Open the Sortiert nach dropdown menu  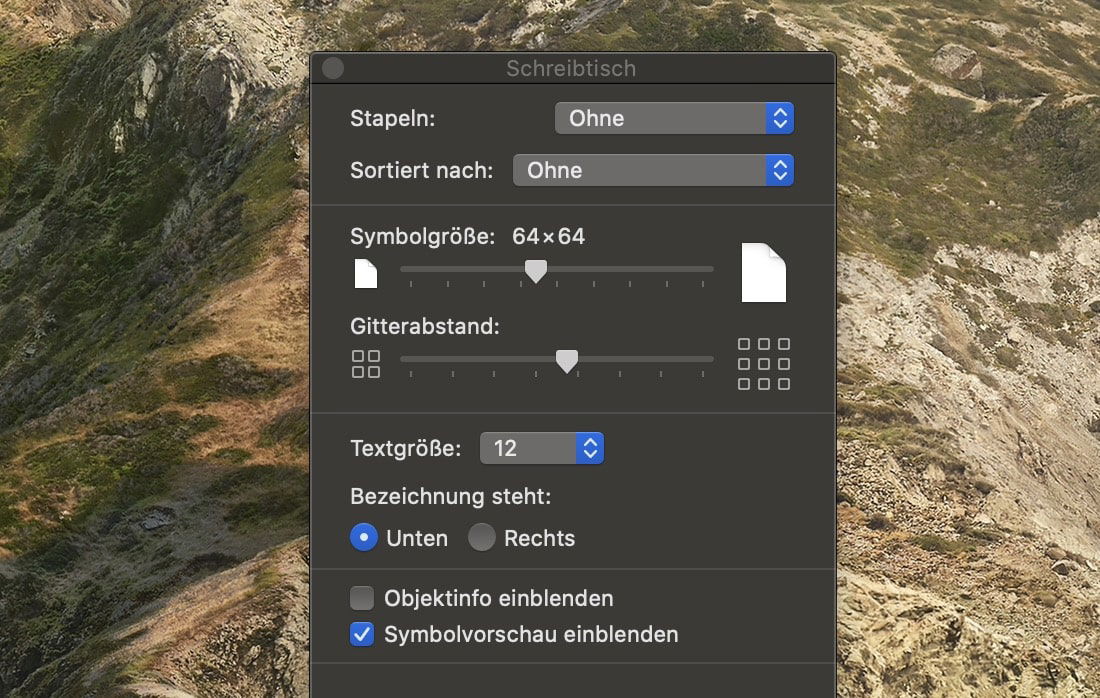tap(640, 170)
